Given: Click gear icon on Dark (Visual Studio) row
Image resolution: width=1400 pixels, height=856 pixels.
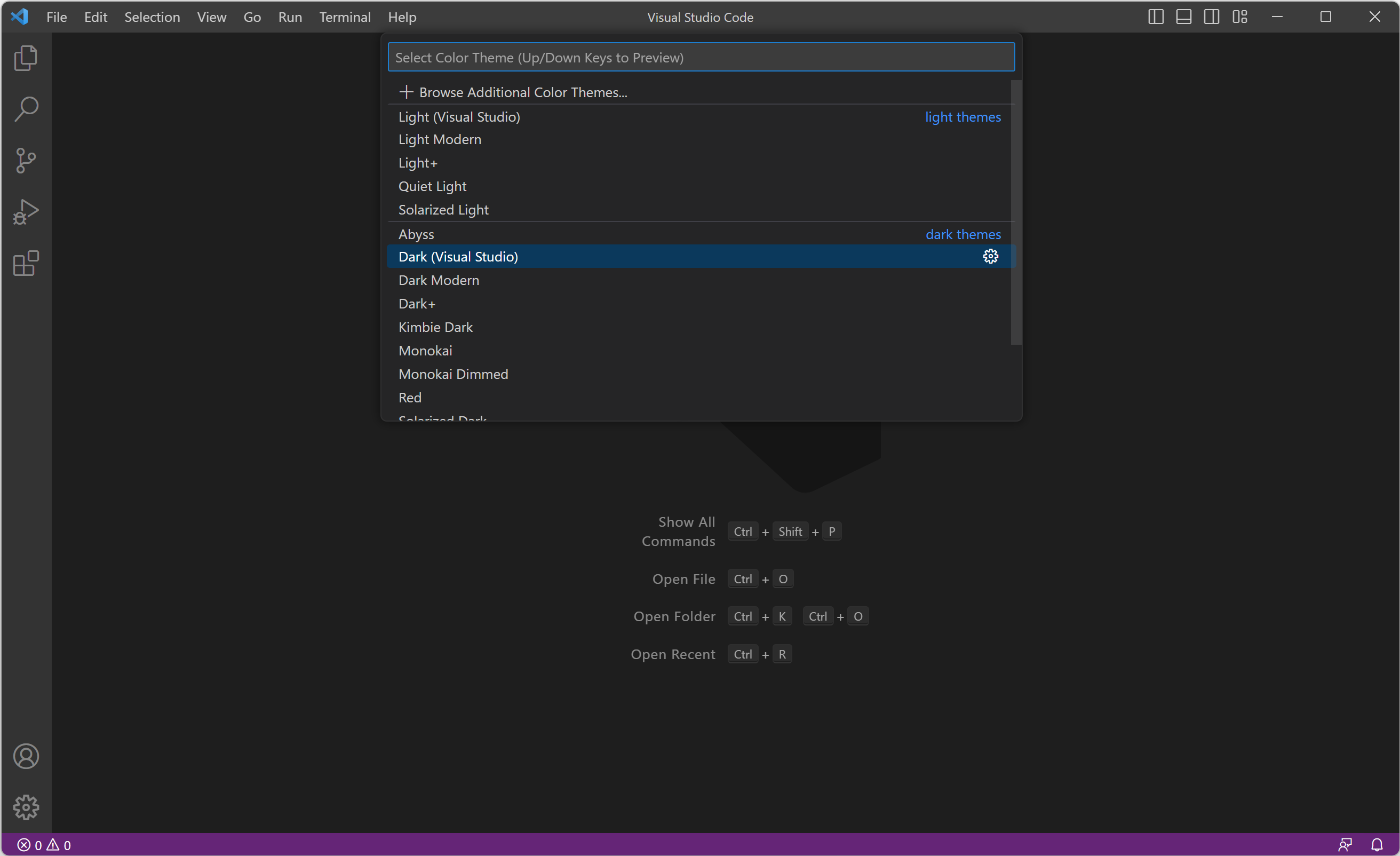Looking at the screenshot, I should 990,257.
